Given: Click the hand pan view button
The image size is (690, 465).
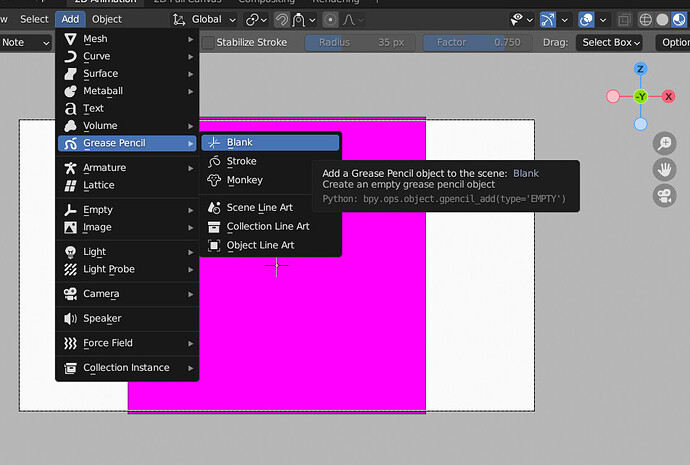Looking at the screenshot, I should point(664,170).
